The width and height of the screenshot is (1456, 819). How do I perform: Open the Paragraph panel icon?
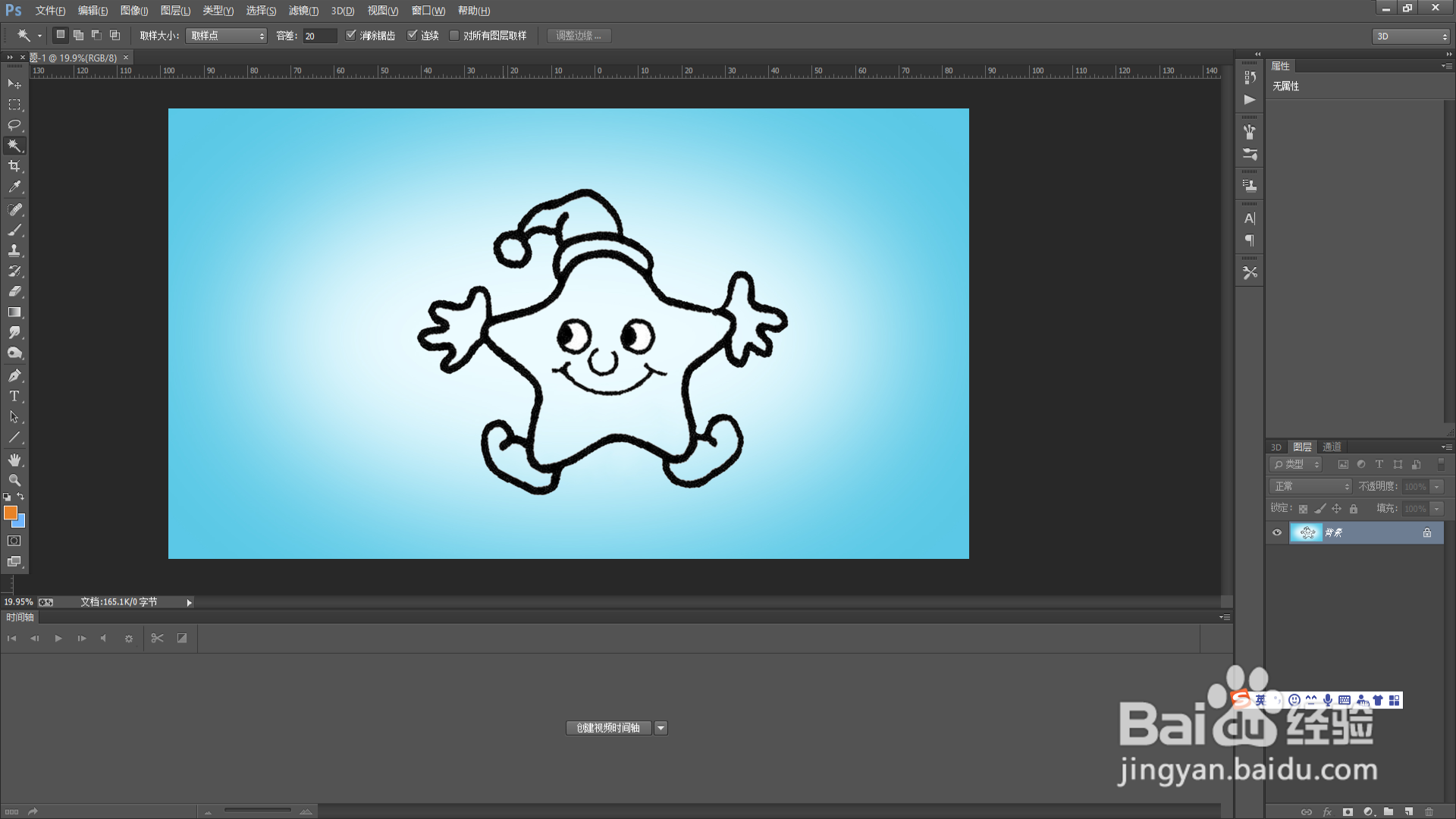click(1250, 240)
